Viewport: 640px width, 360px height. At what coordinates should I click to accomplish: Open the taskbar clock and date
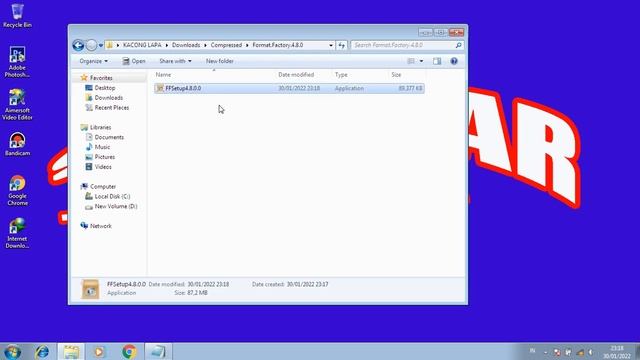coord(617,352)
